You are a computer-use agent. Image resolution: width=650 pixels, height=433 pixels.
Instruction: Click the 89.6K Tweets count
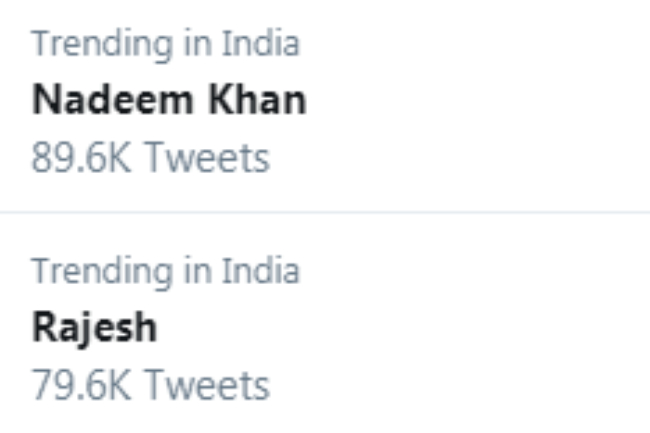pyautogui.click(x=150, y=158)
